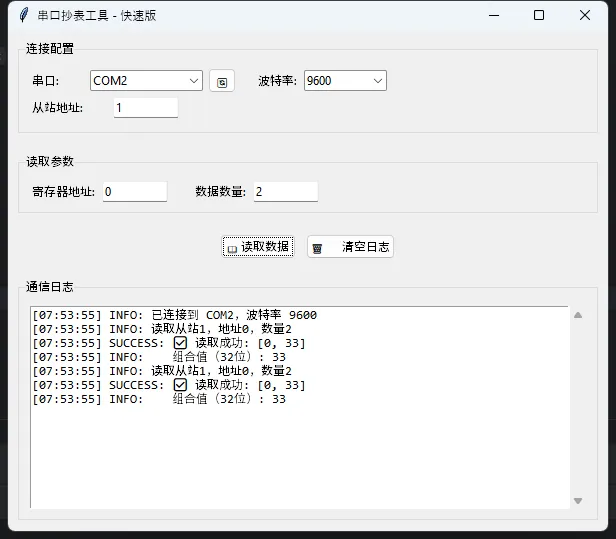
Task: Click the trash icon on 清空日志
Action: coord(318,247)
